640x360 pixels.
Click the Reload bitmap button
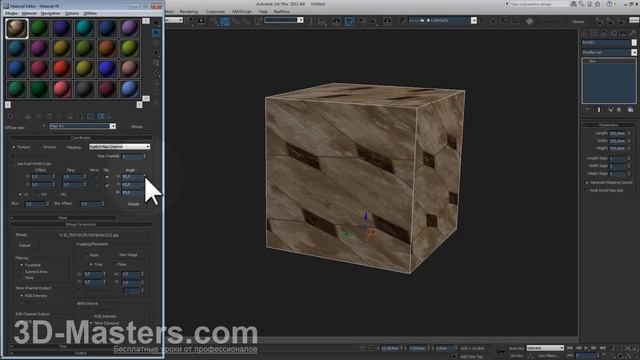(25, 245)
